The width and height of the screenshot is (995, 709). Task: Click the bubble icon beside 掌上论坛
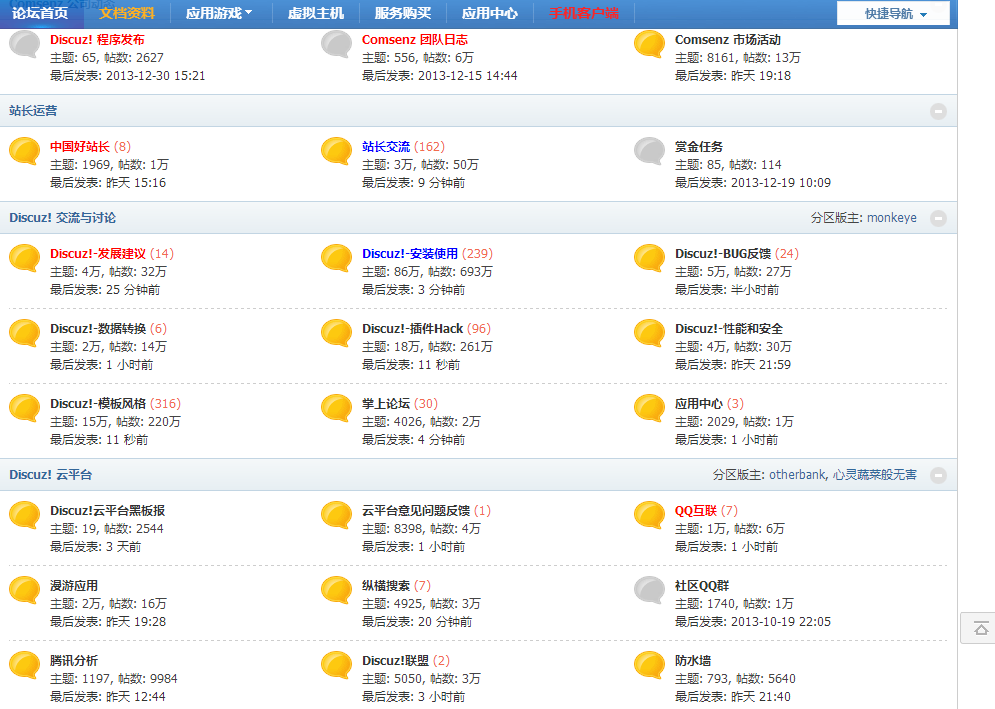point(336,409)
